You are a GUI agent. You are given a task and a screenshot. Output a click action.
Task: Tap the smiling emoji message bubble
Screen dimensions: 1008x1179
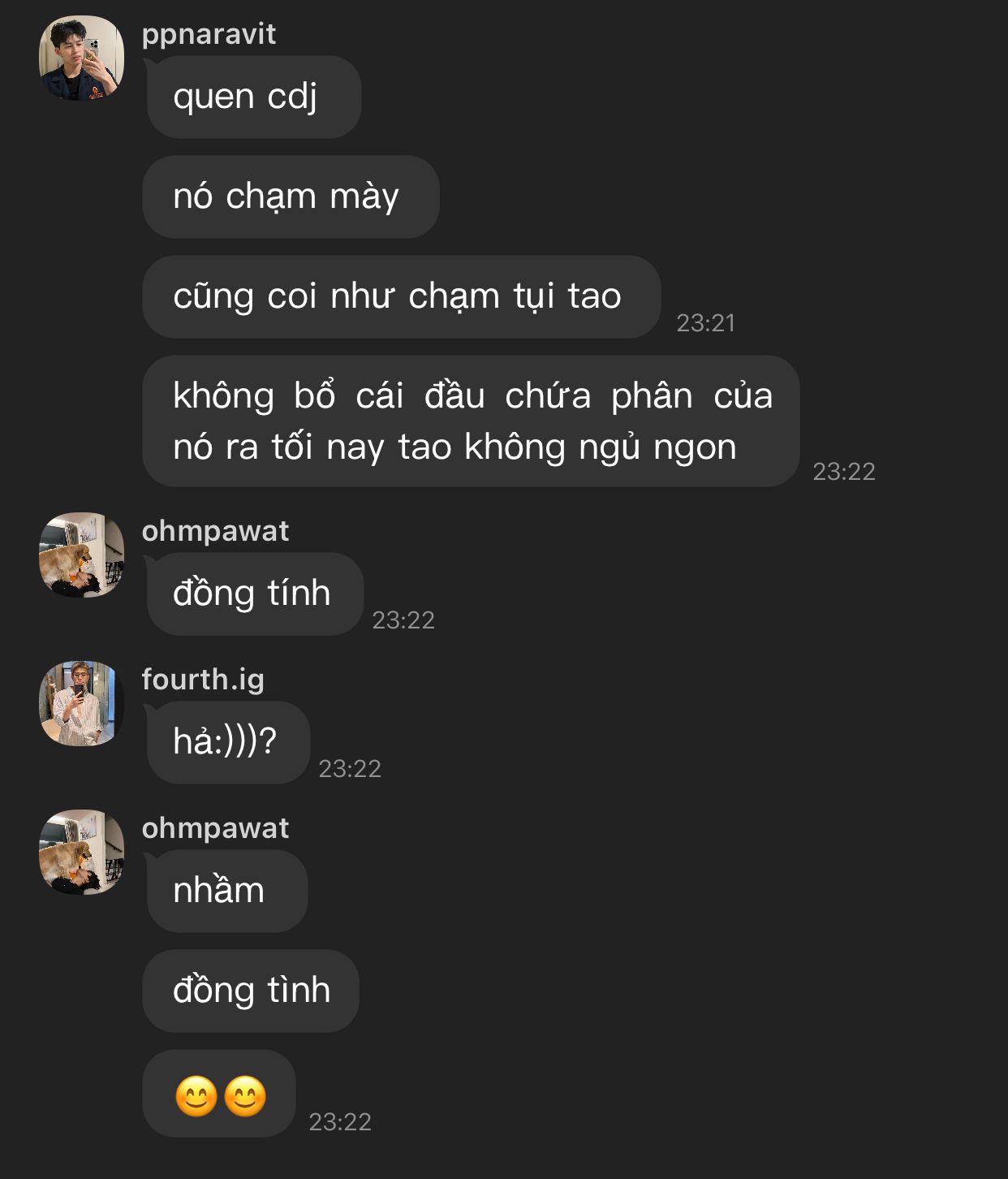coord(219,1095)
